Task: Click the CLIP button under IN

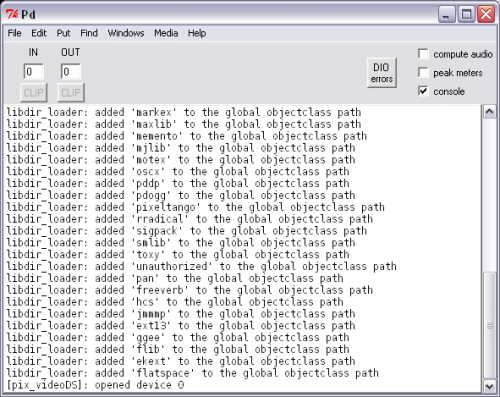Action: point(33,93)
